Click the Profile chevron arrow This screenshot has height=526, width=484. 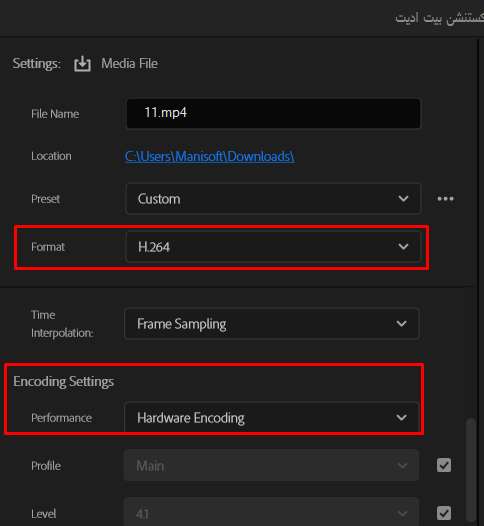[x=402, y=466]
